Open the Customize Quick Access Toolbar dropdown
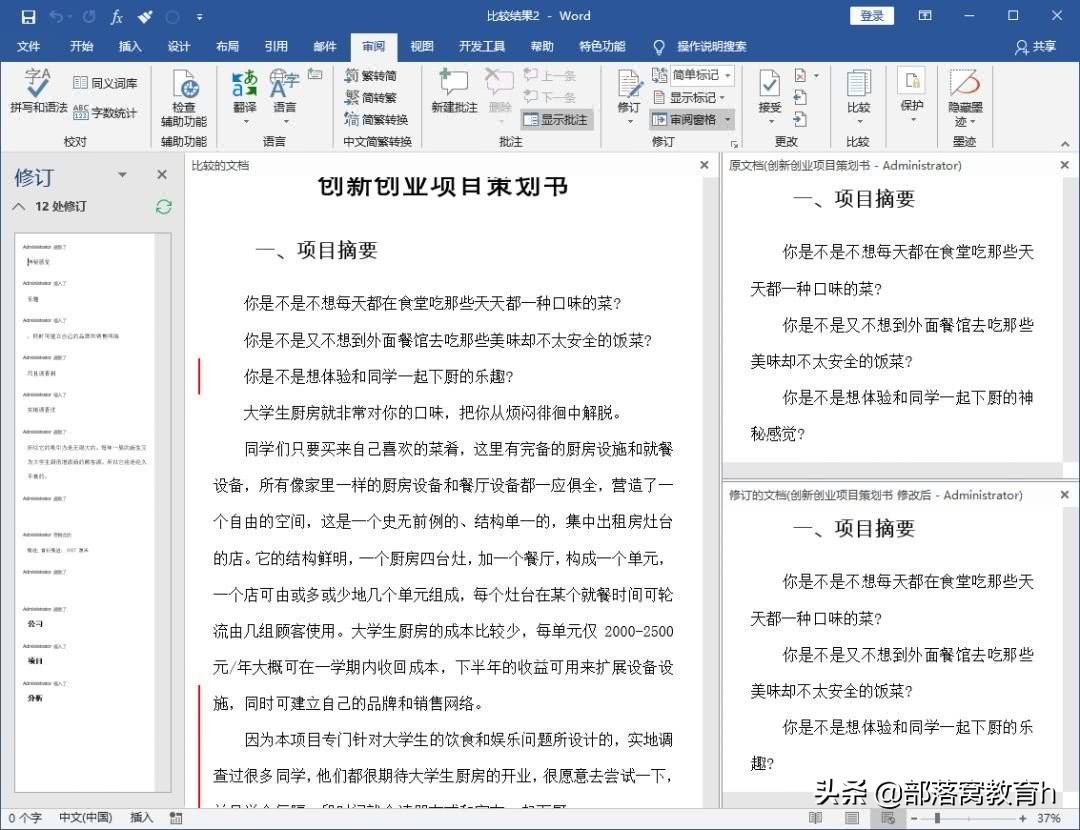1080x830 pixels. (200, 17)
